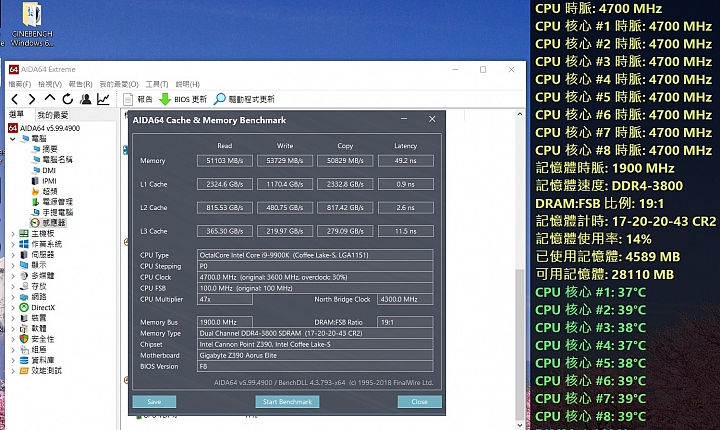Click the 伺服器 server icon
The image size is (720, 430).
24,255
